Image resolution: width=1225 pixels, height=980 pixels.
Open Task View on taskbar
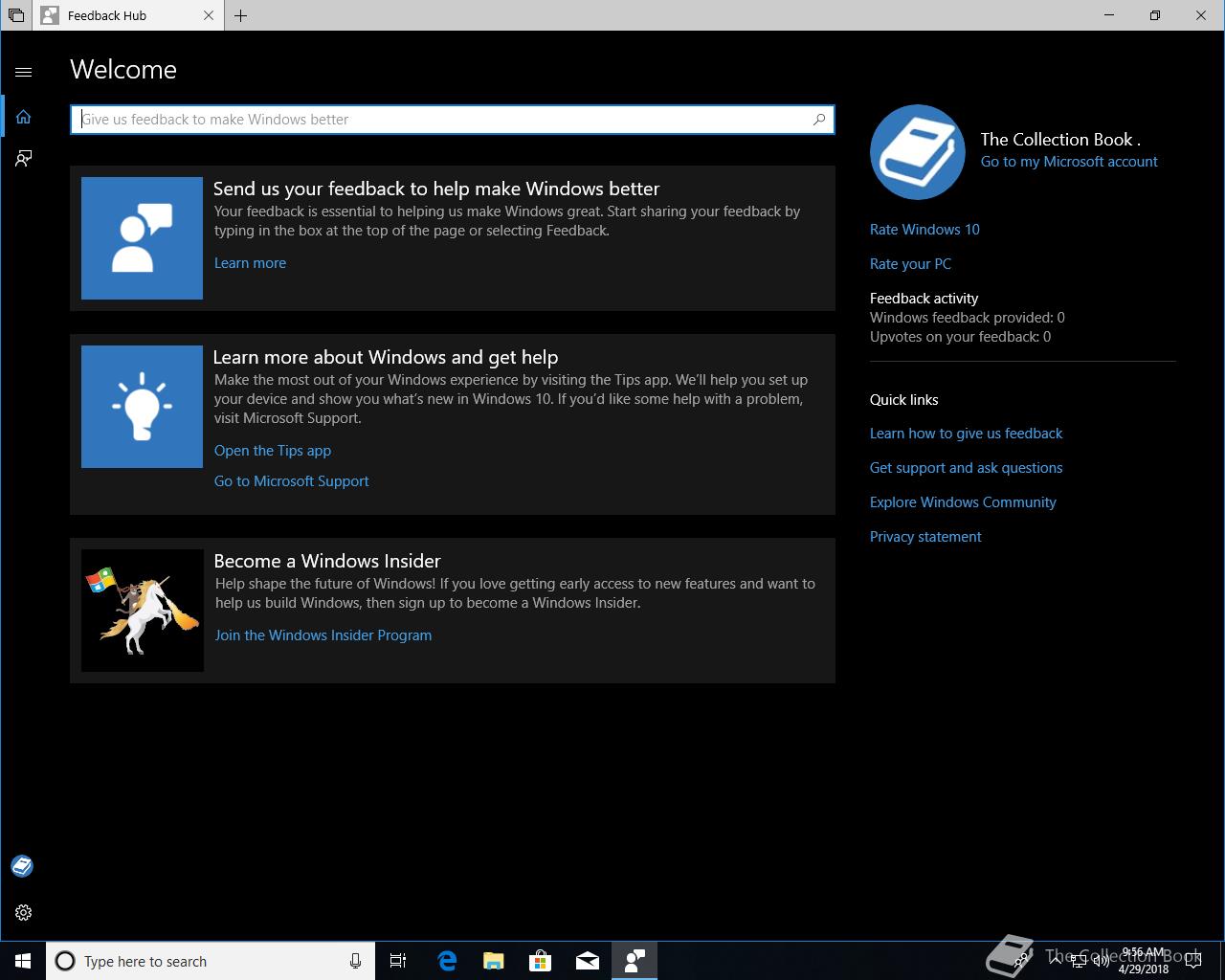click(398, 961)
